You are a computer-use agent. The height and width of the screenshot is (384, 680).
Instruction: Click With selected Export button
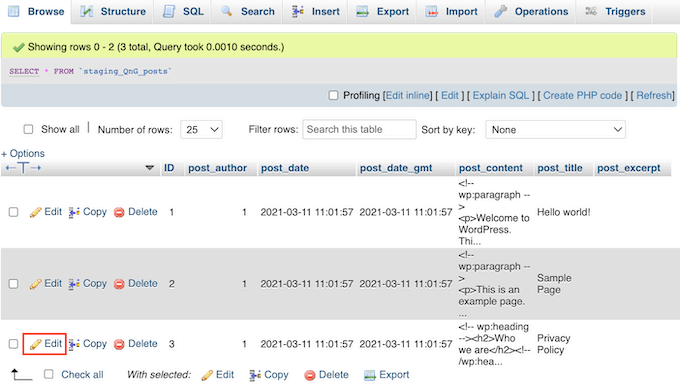click(x=386, y=374)
